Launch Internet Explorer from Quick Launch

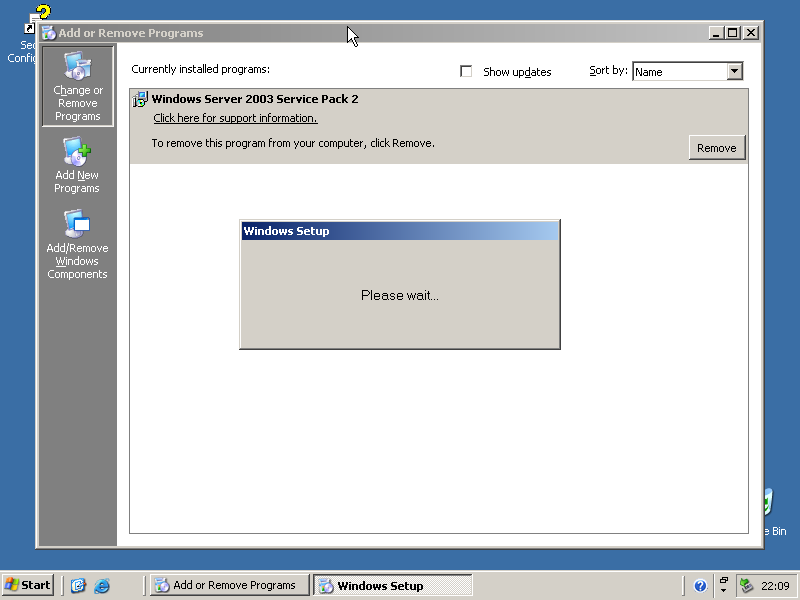(101, 586)
